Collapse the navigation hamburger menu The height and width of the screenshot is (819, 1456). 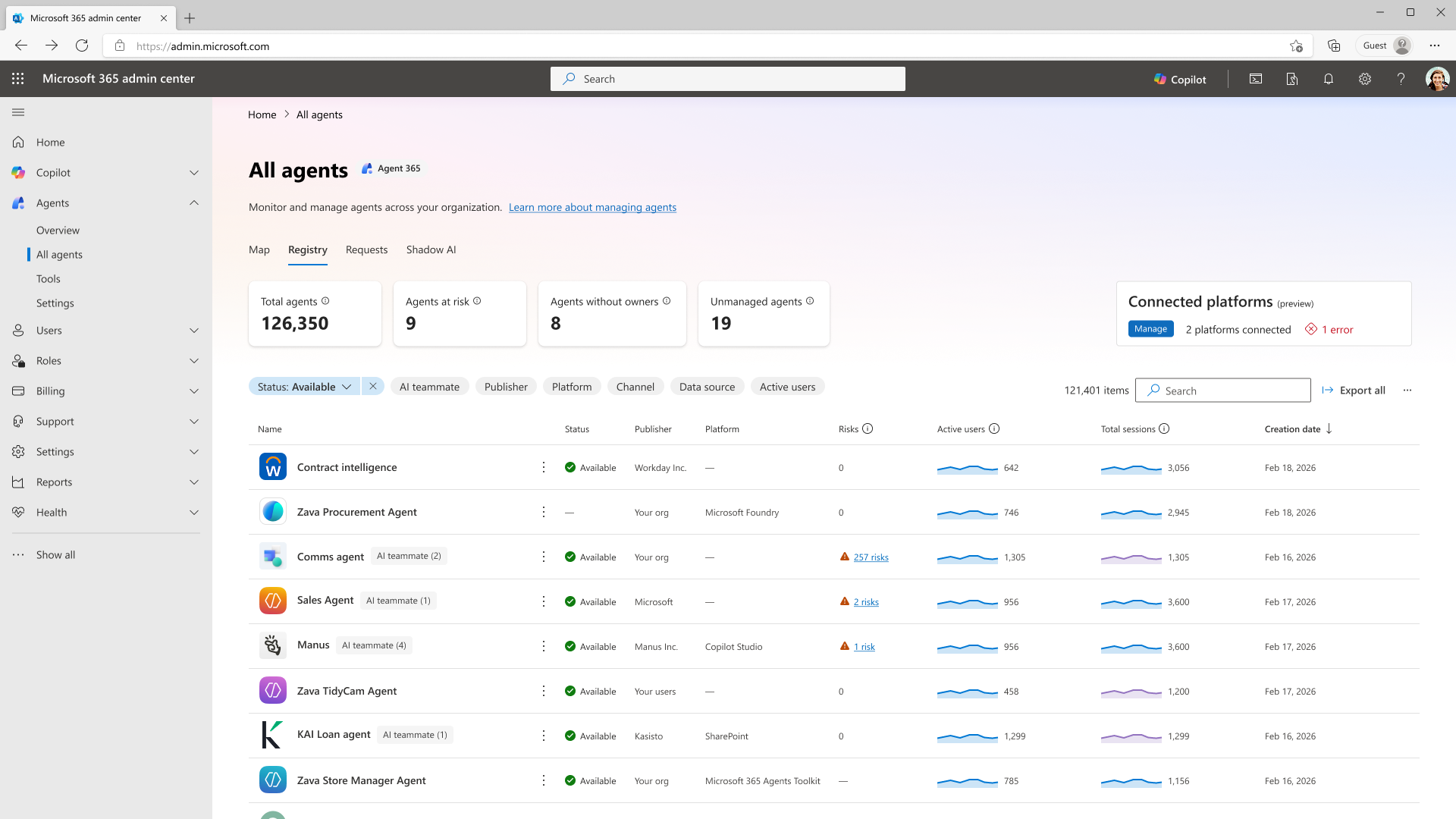tap(18, 112)
